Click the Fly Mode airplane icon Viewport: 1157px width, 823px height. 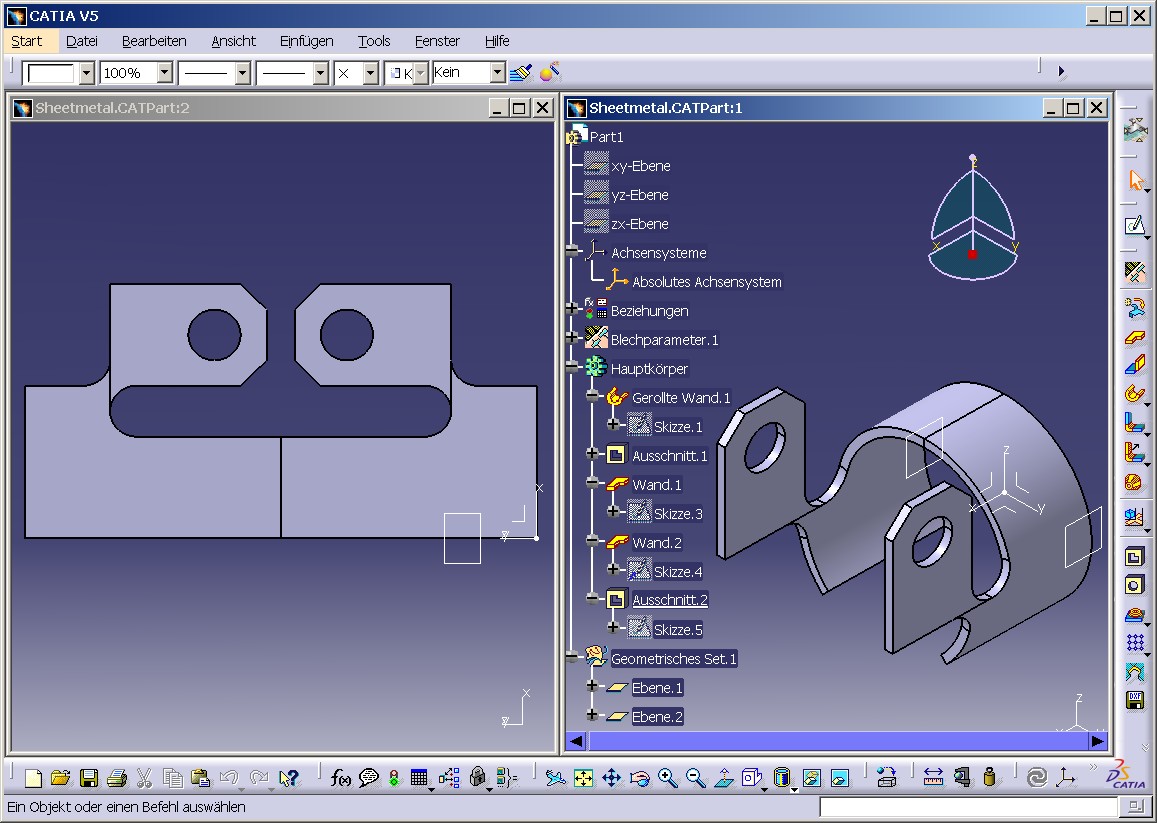point(555,777)
